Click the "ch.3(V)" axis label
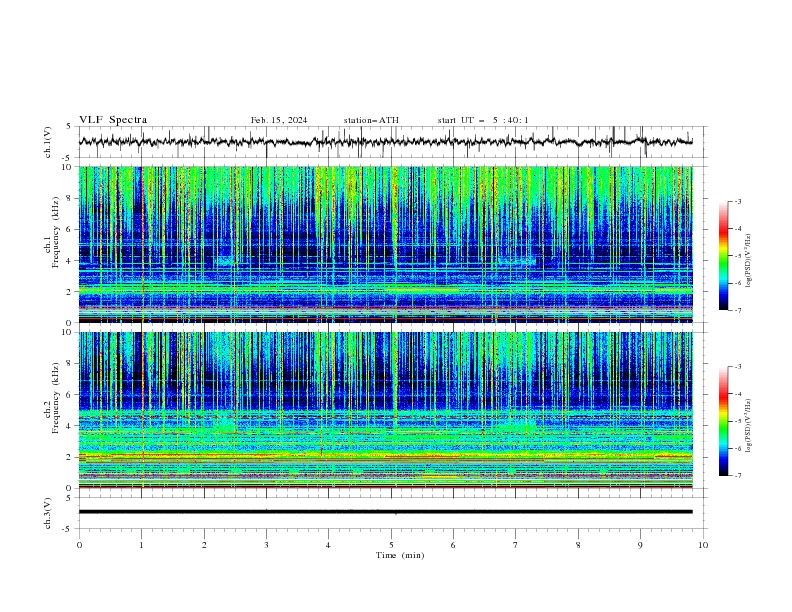The image size is (792, 612). [48, 513]
